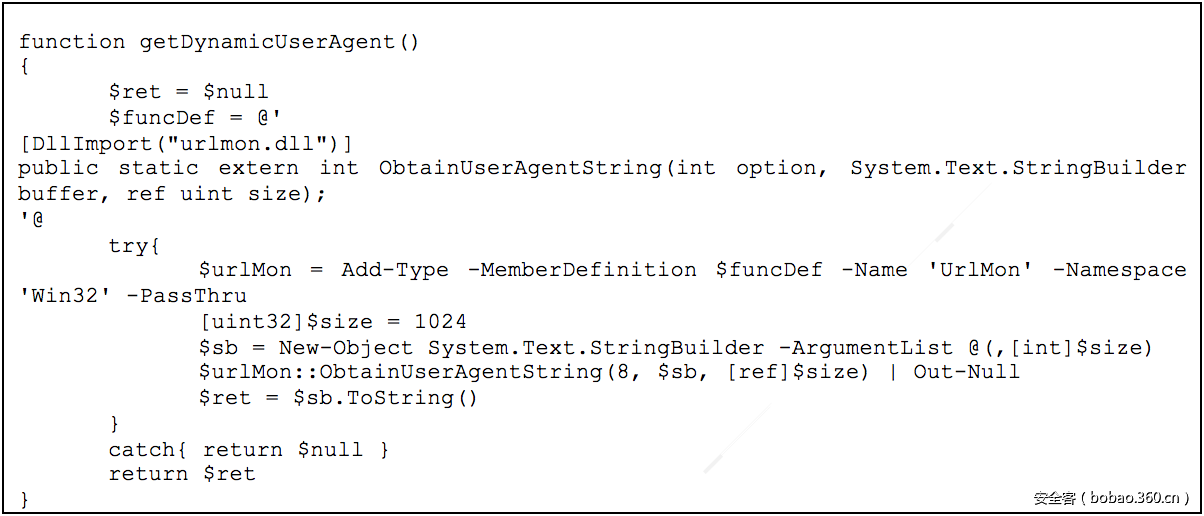Click the DllImport urlmon.dll attribute line
This screenshot has height=516, width=1204.
coord(186,143)
